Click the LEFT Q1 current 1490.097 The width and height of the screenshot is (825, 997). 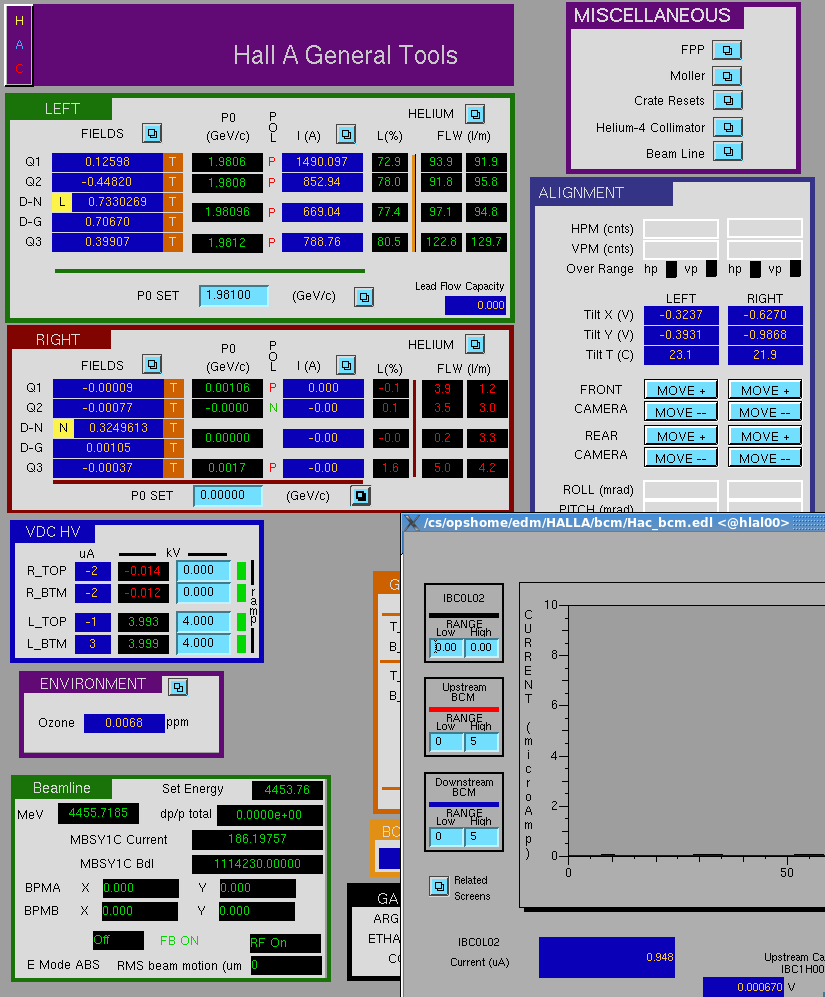pyautogui.click(x=322, y=162)
